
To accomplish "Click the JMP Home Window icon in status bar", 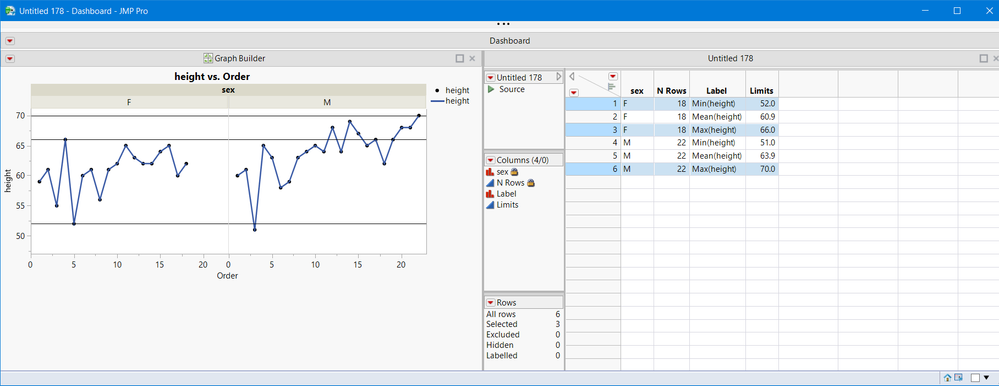I will tap(947, 378).
